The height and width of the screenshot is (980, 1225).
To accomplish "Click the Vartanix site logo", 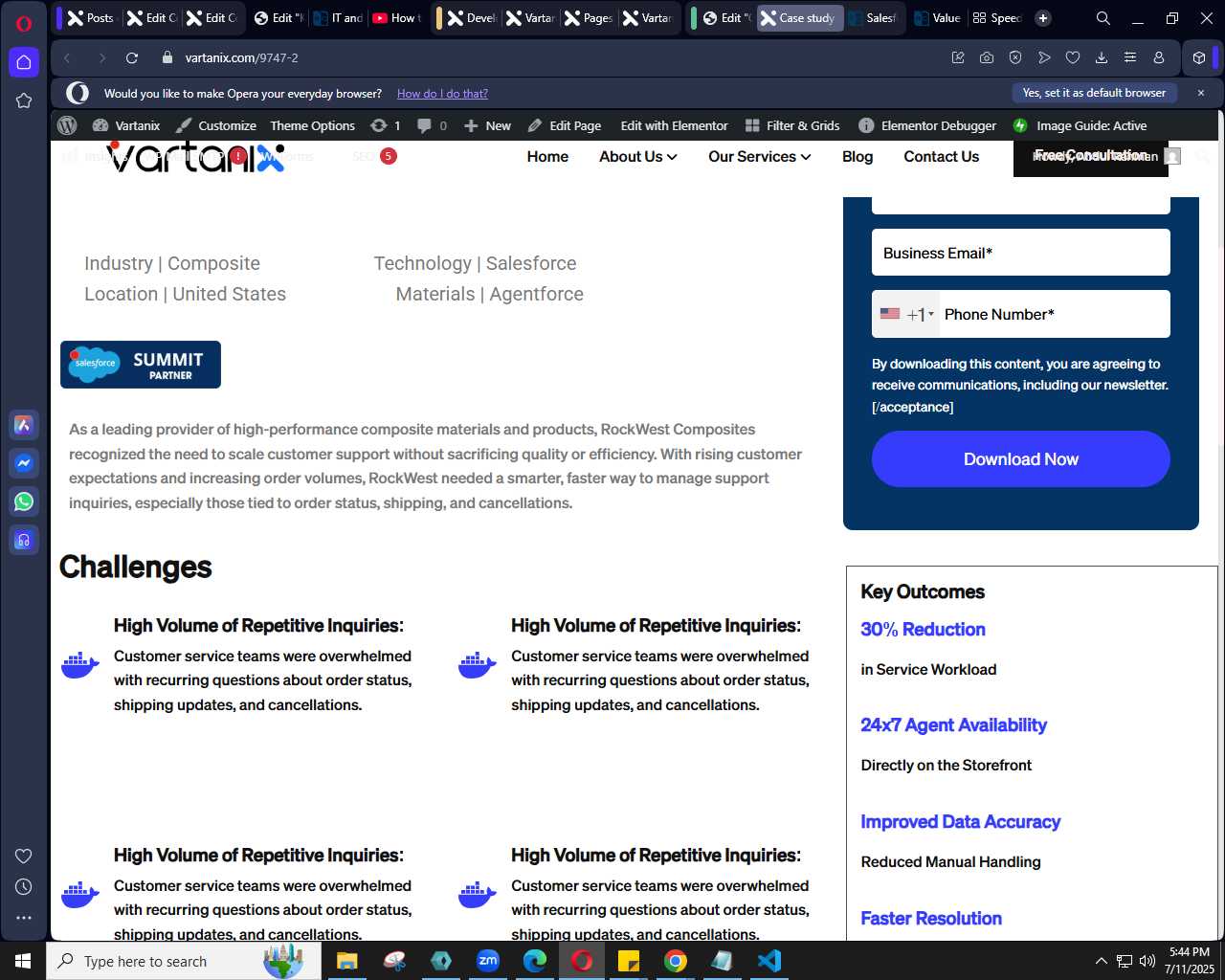I will [x=196, y=156].
